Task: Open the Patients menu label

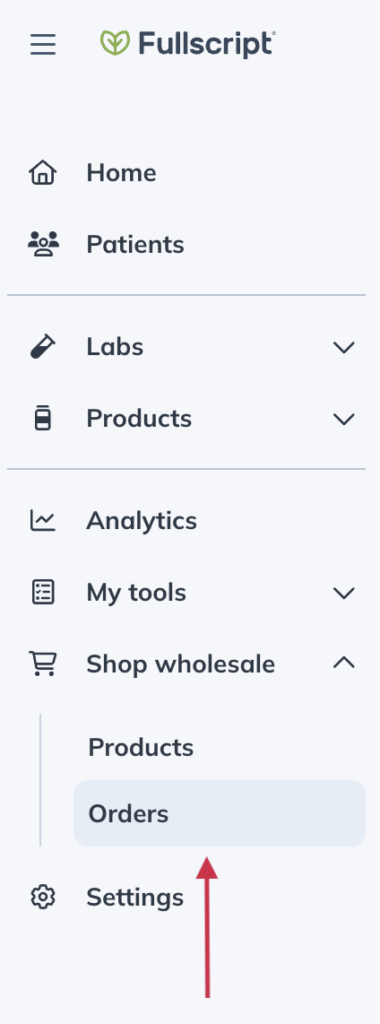Action: coord(135,244)
